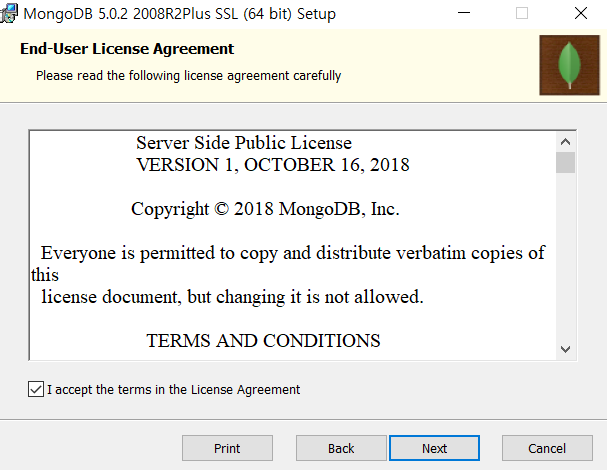
Task: Click 'End-User License Agreement' title
Action: coord(127,49)
